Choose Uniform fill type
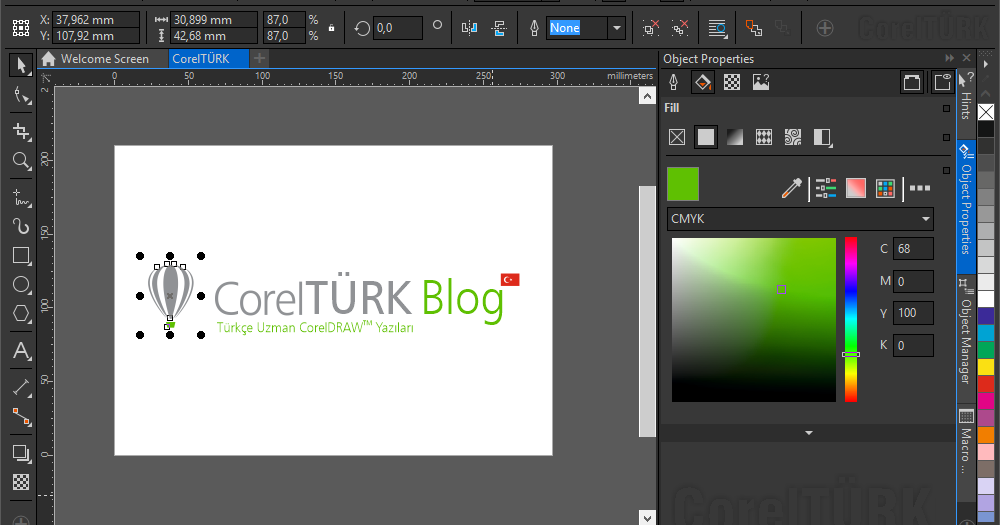Screen dimensions: 1000x525 click(x=706, y=137)
